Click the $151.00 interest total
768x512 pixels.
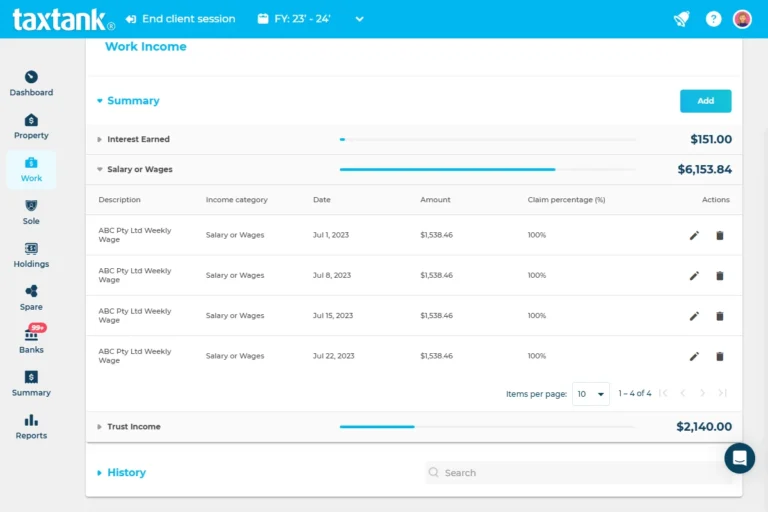pos(711,140)
